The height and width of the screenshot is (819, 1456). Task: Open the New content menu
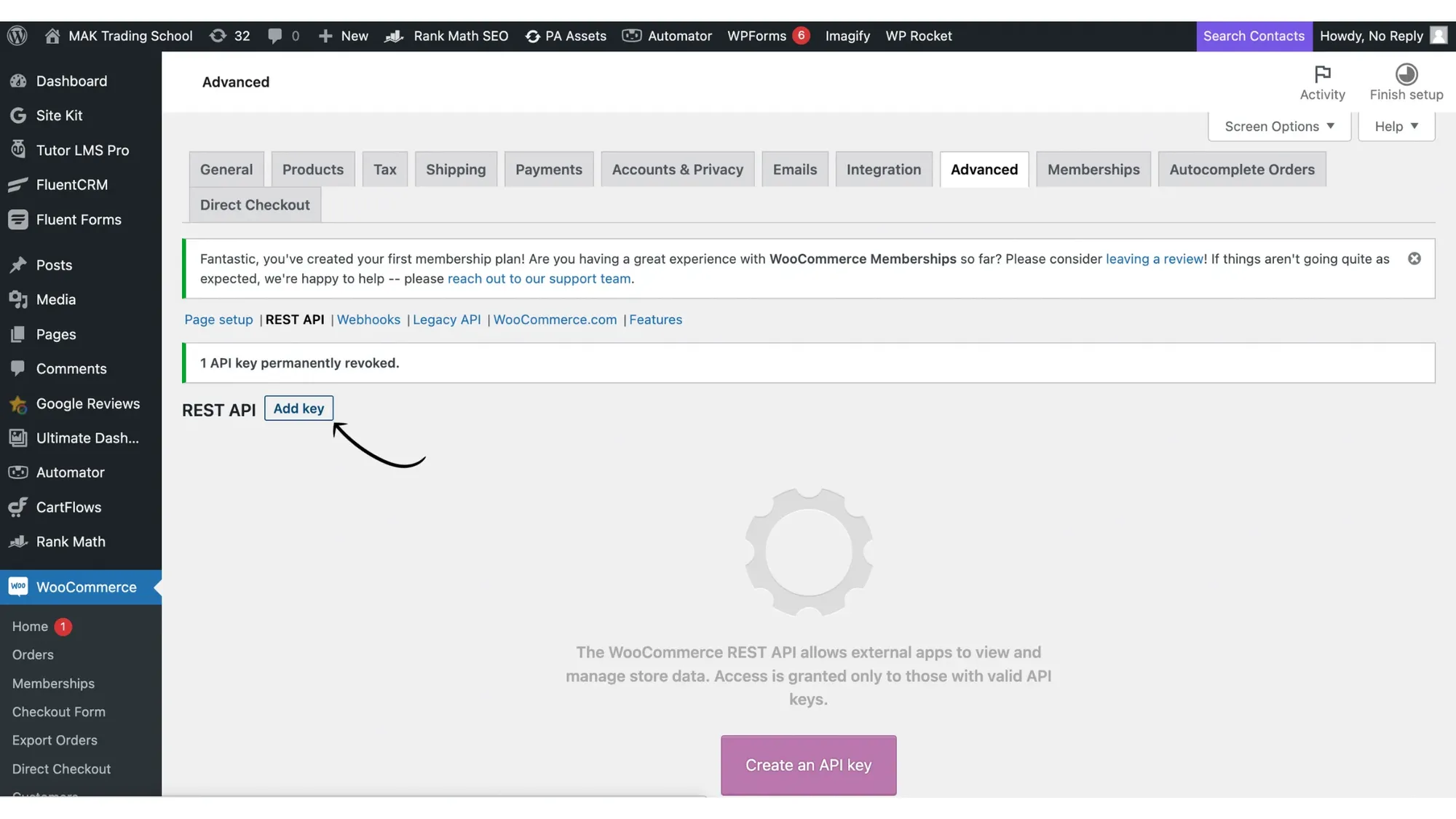(x=344, y=36)
